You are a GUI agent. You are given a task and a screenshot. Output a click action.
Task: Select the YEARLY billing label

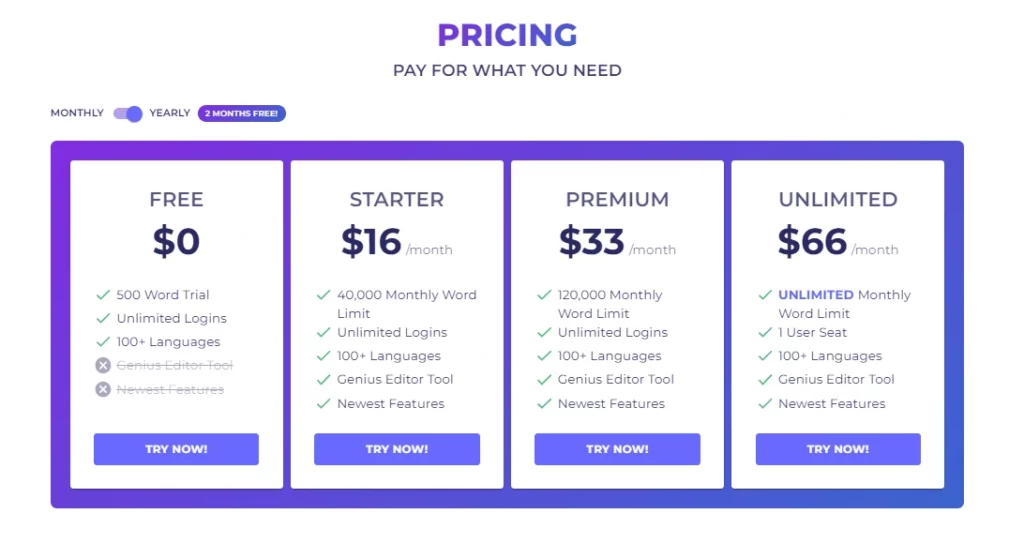(170, 113)
